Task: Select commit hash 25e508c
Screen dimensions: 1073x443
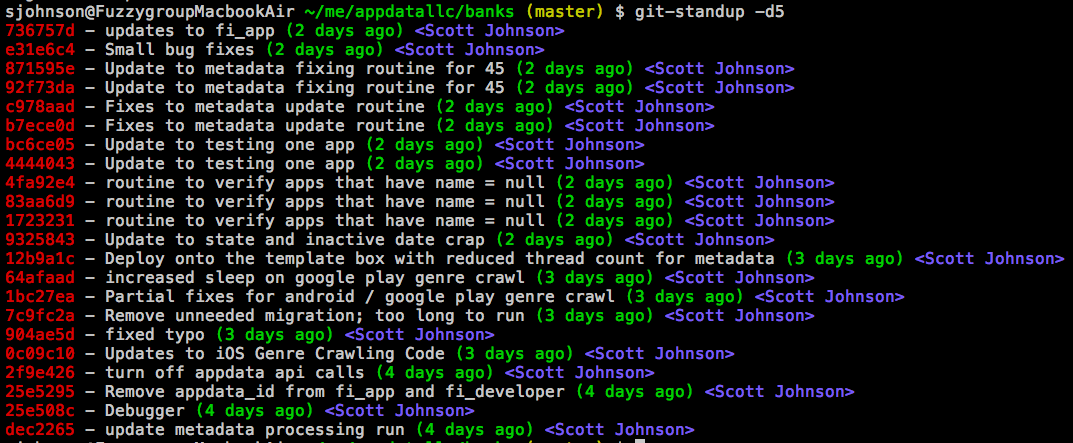Action: pyautogui.click(x=40, y=411)
